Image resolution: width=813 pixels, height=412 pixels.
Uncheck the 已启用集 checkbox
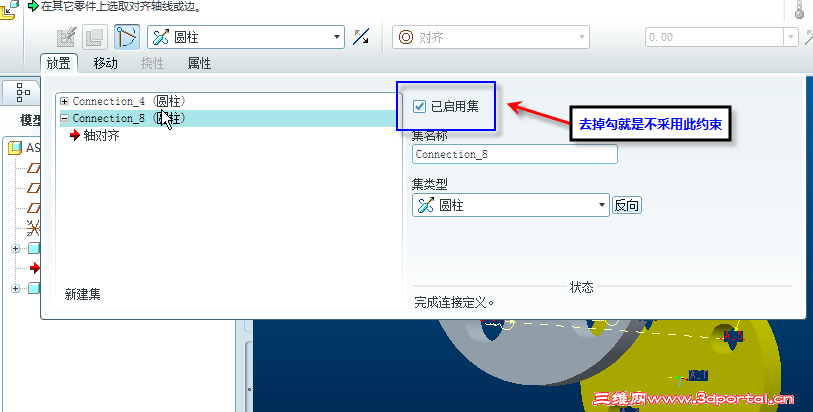pyautogui.click(x=419, y=107)
